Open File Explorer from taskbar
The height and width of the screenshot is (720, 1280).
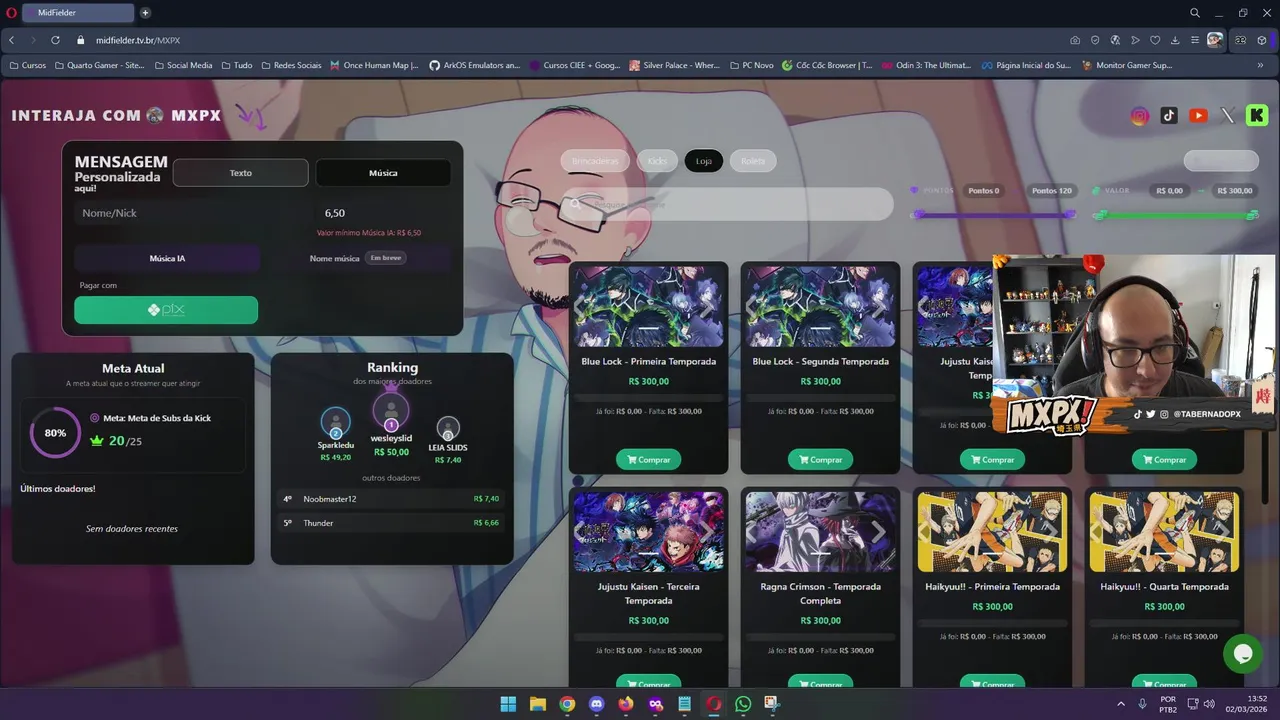point(537,704)
